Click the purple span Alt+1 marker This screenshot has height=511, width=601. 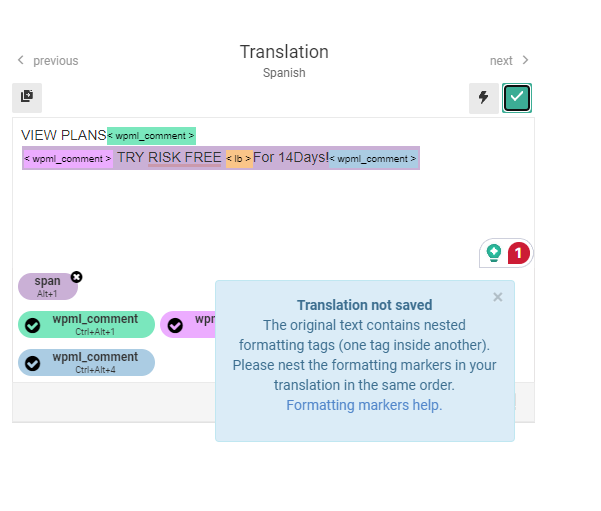coord(48,286)
